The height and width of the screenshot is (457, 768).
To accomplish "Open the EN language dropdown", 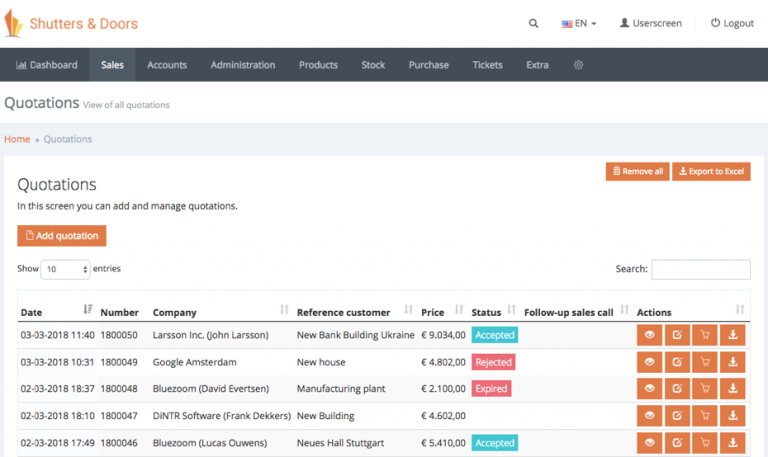I will point(579,23).
